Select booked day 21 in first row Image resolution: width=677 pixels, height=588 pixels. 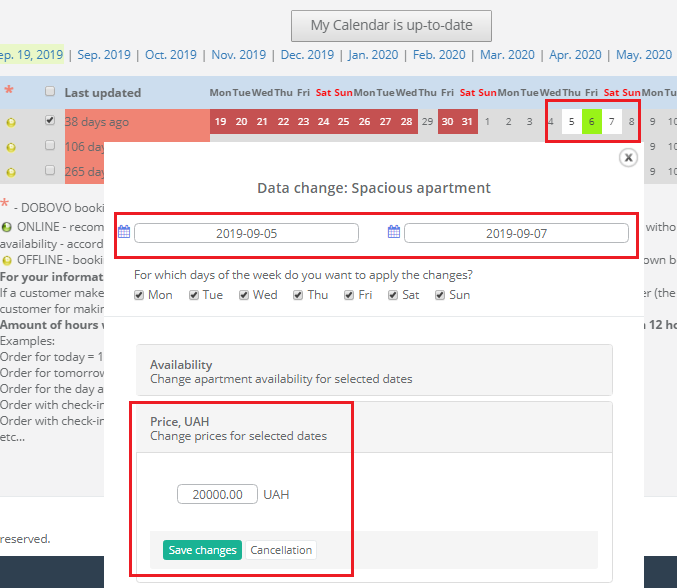[262, 122]
